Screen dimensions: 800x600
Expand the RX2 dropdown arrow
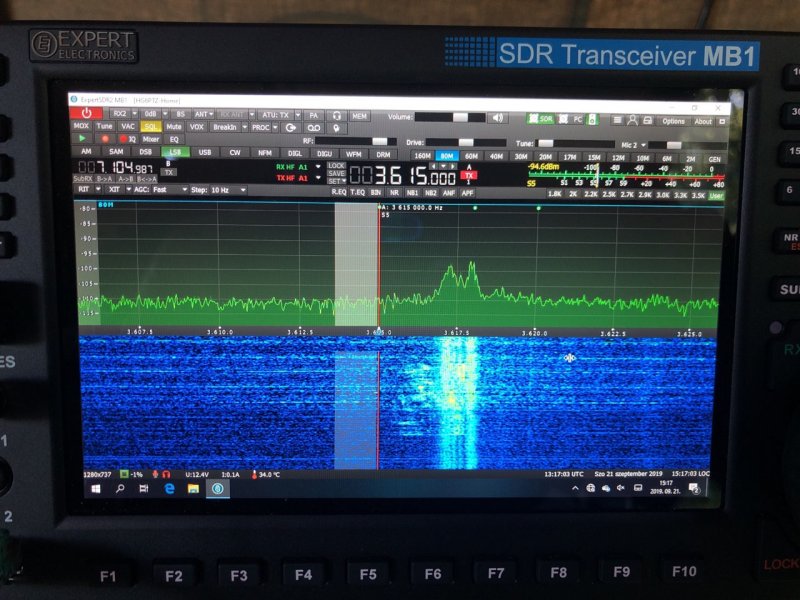coord(135,114)
